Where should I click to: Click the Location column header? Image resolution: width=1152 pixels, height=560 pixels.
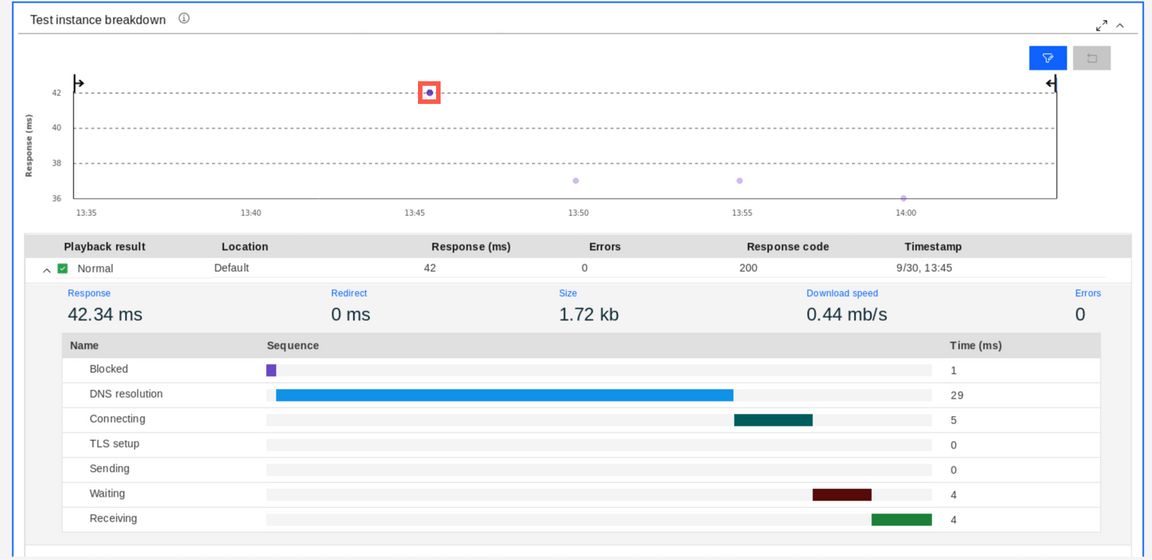tap(245, 247)
